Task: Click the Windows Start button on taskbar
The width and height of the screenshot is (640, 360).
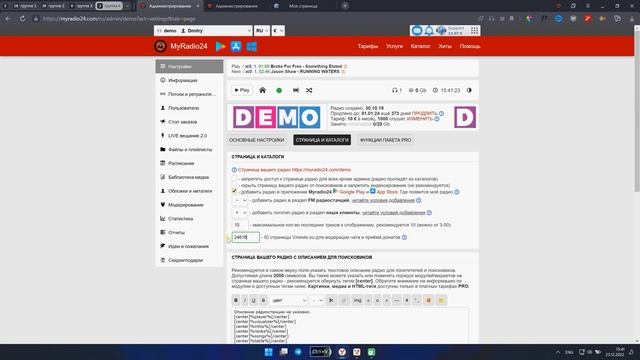Action: 269,352
